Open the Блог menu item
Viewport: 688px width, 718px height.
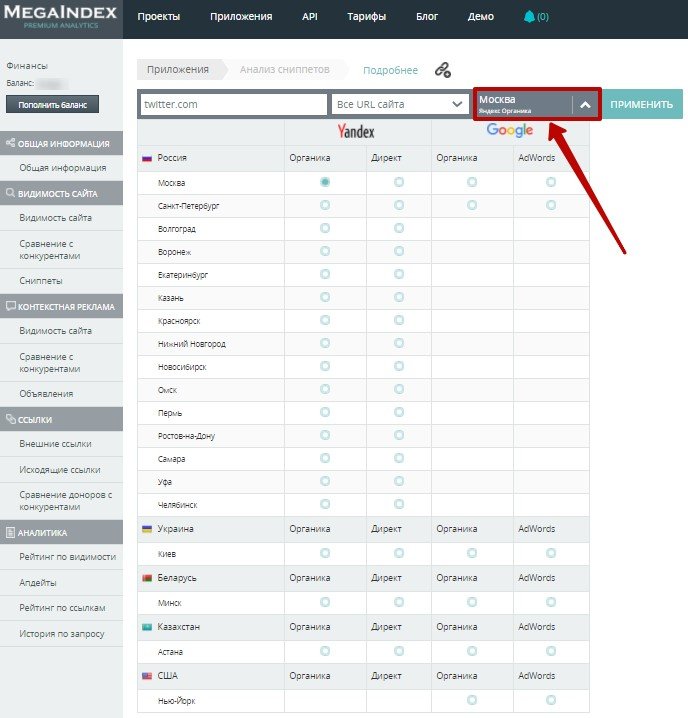tap(428, 17)
